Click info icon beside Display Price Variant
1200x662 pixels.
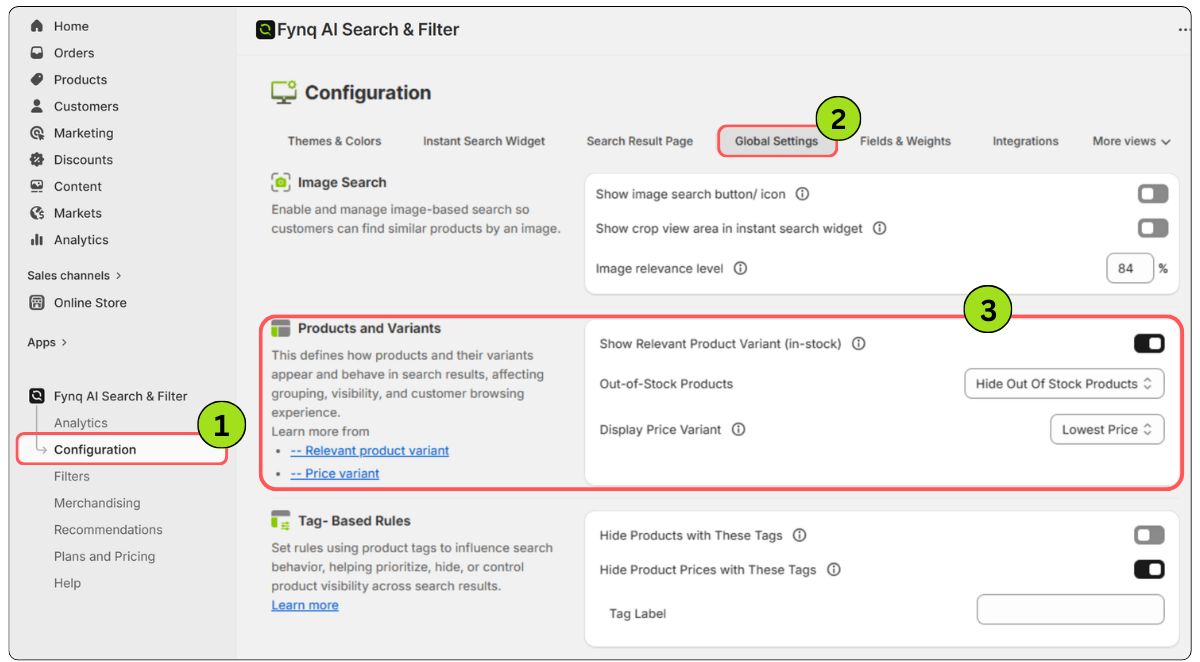pos(738,429)
